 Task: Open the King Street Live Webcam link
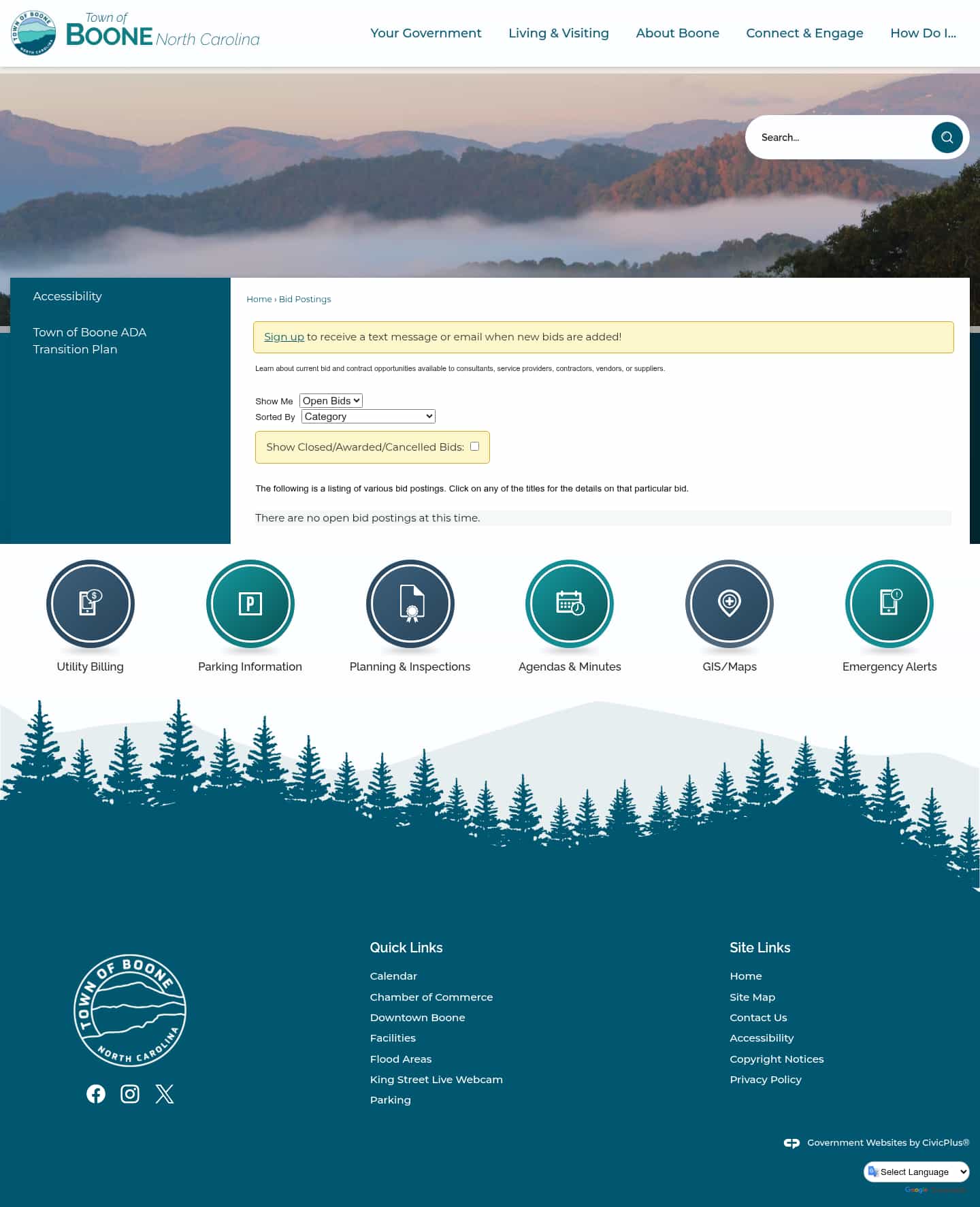[436, 1080]
